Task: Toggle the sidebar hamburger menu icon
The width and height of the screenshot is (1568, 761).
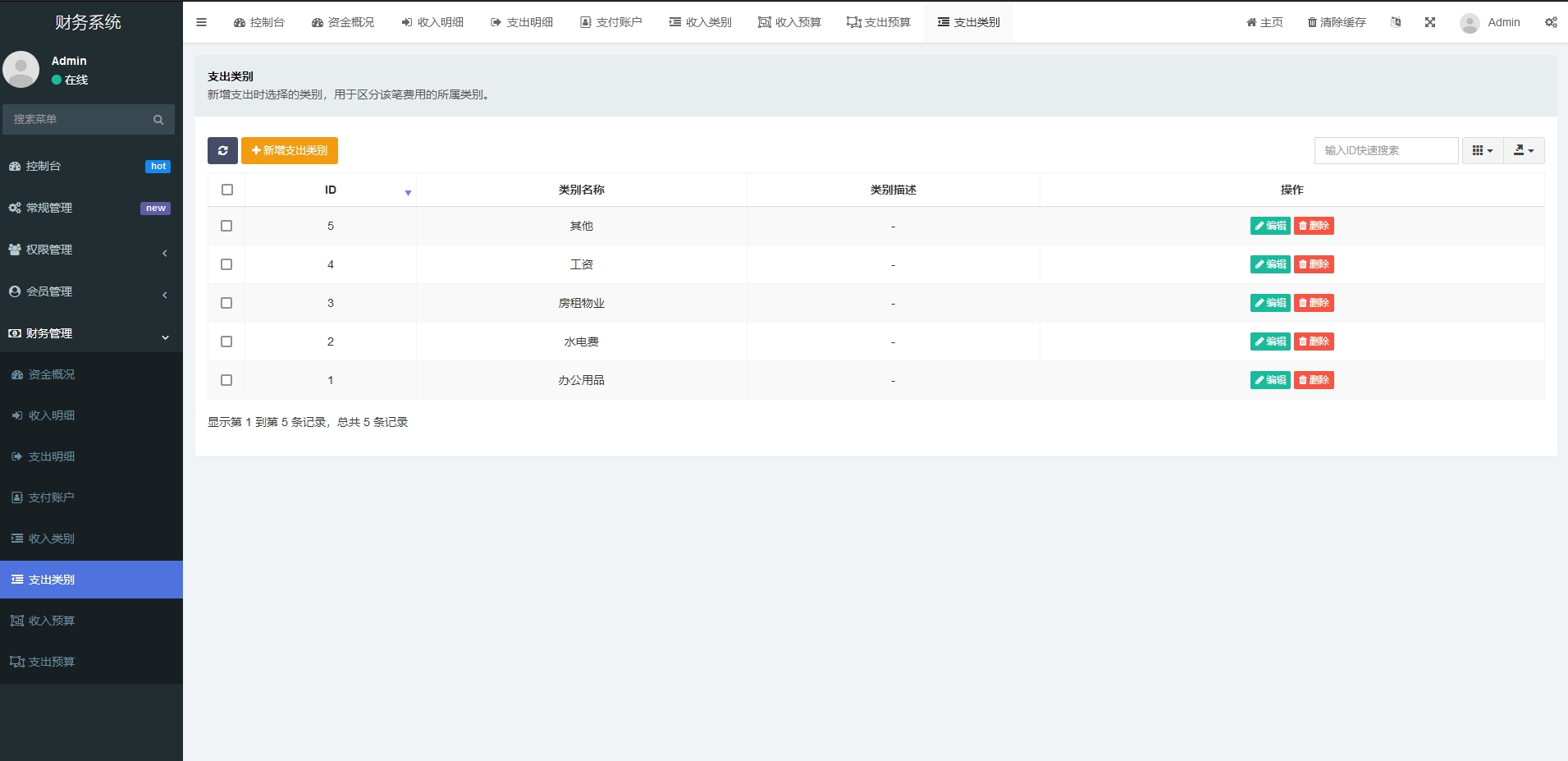Action: click(x=201, y=22)
